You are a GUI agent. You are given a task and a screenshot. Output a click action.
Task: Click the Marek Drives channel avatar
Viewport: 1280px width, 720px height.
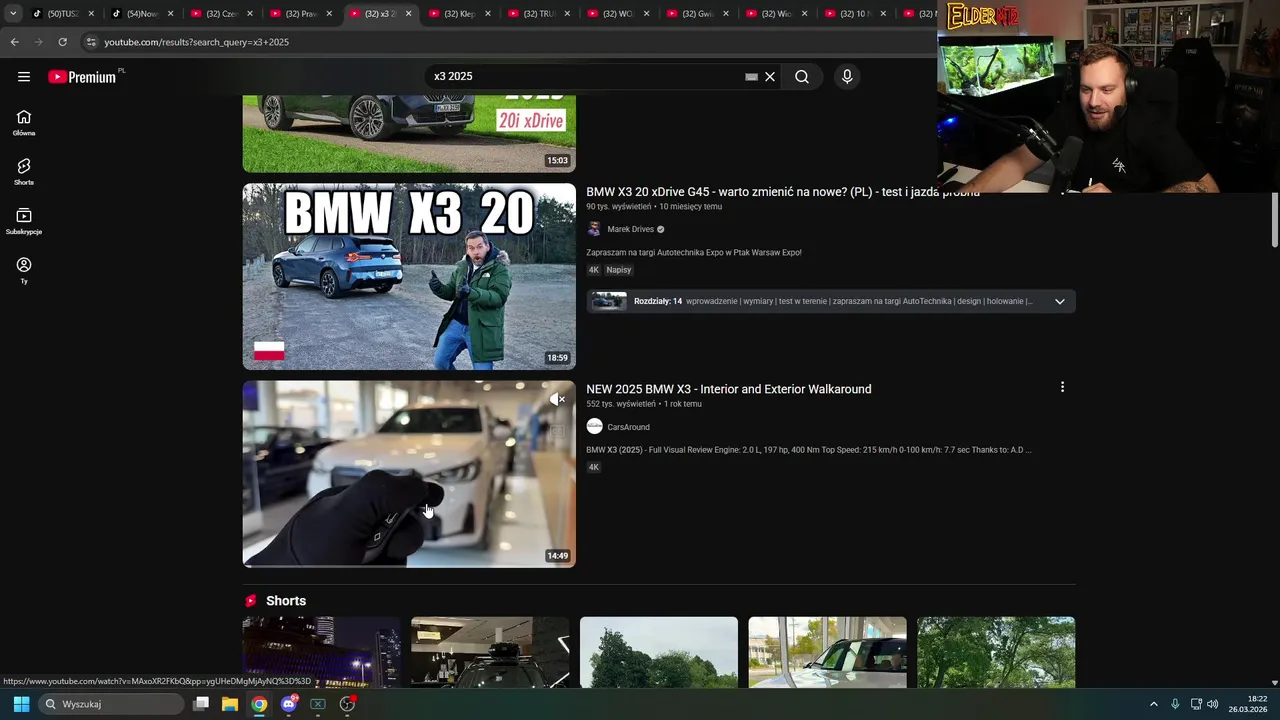pyautogui.click(x=594, y=229)
